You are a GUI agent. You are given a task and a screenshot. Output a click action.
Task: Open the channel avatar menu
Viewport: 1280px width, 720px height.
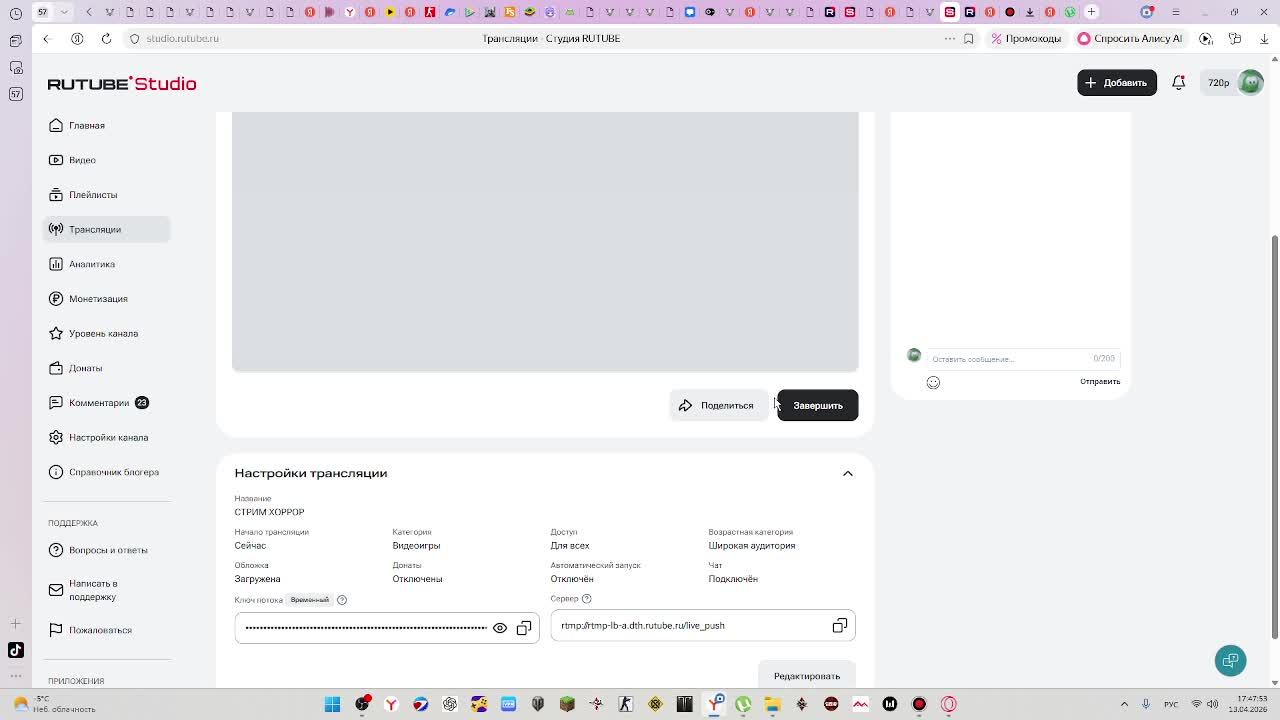[x=1250, y=83]
